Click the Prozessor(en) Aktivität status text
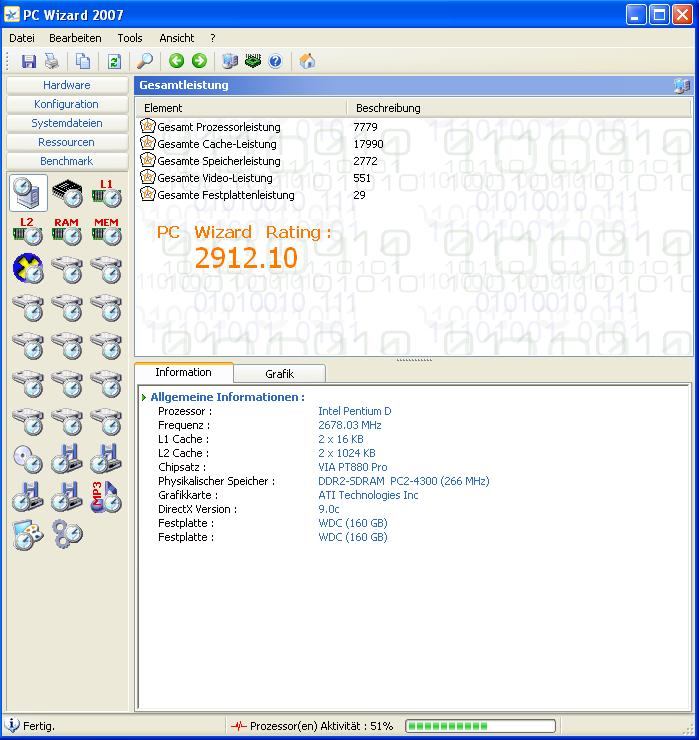The height and width of the screenshot is (740, 699). [x=321, y=726]
